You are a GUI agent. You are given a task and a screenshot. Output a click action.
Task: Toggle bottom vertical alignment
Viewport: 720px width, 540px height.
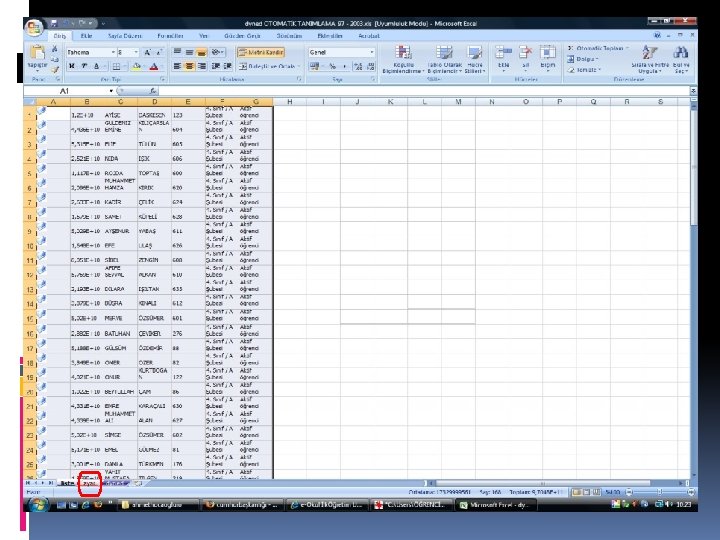201,52
